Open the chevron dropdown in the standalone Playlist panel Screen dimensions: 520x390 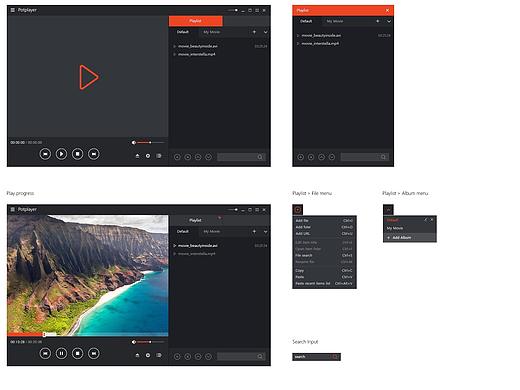[389, 21]
